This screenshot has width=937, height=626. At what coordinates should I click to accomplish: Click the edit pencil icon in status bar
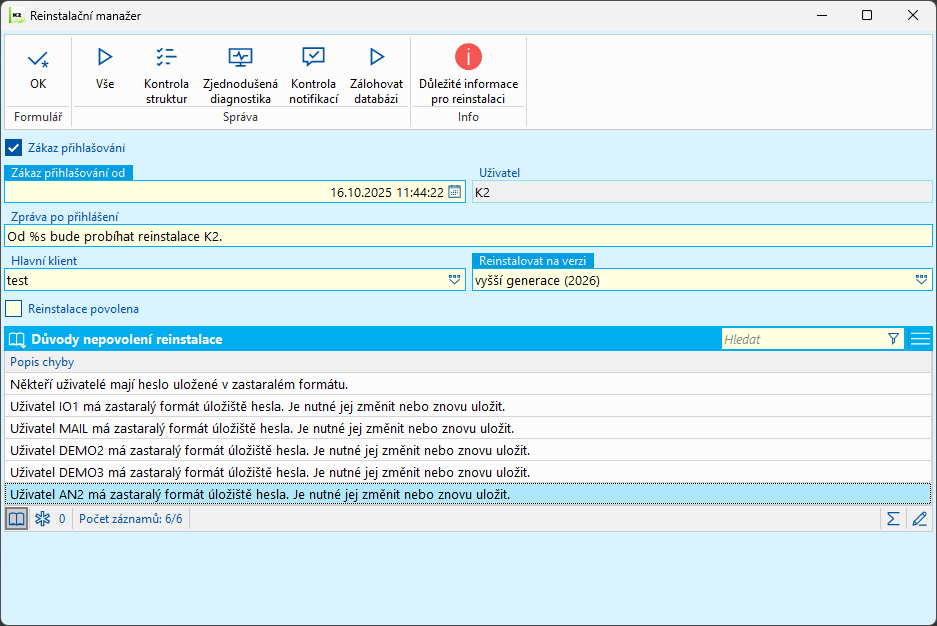[x=920, y=519]
